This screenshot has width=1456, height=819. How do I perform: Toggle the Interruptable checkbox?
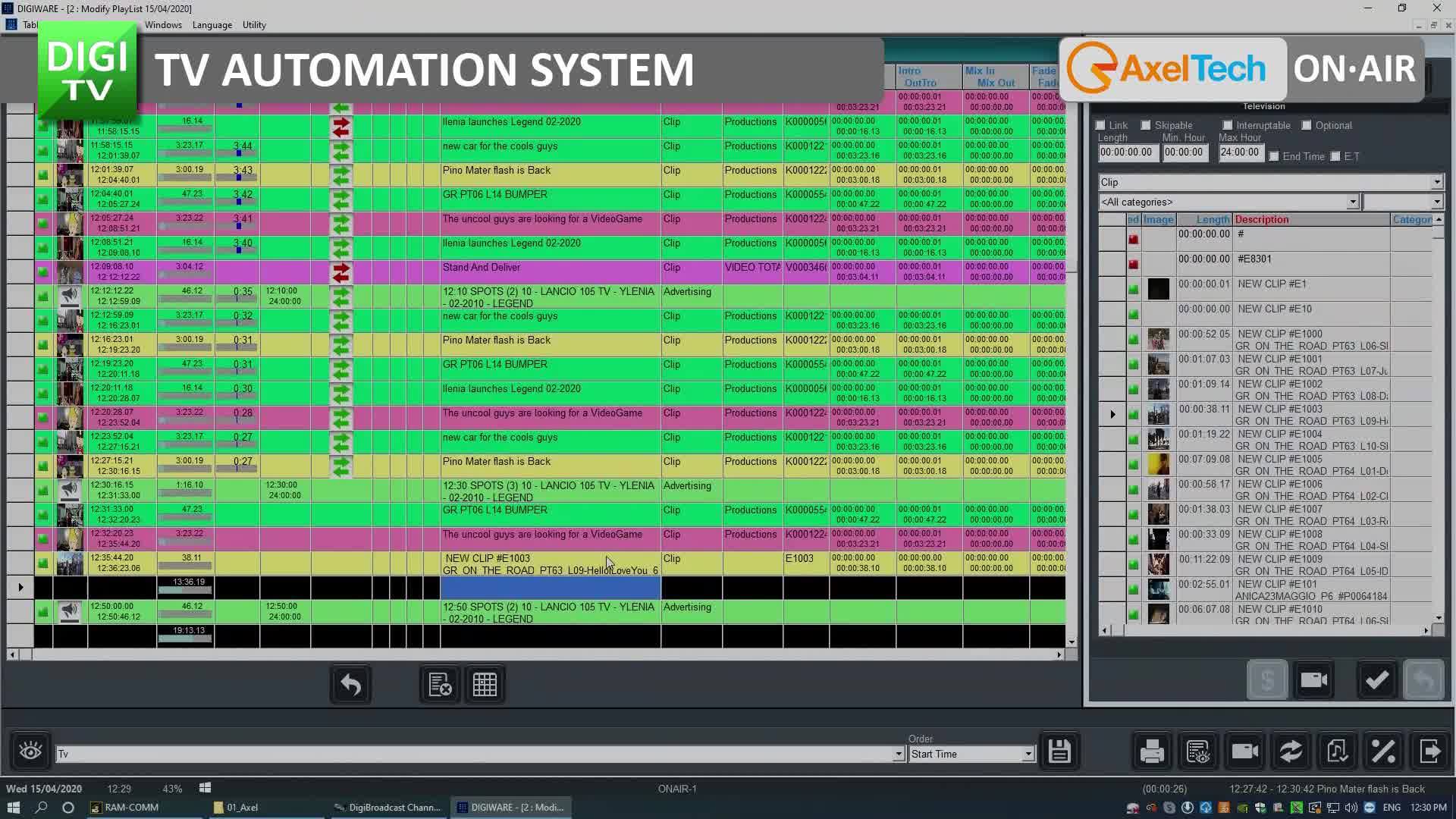pyautogui.click(x=1228, y=125)
